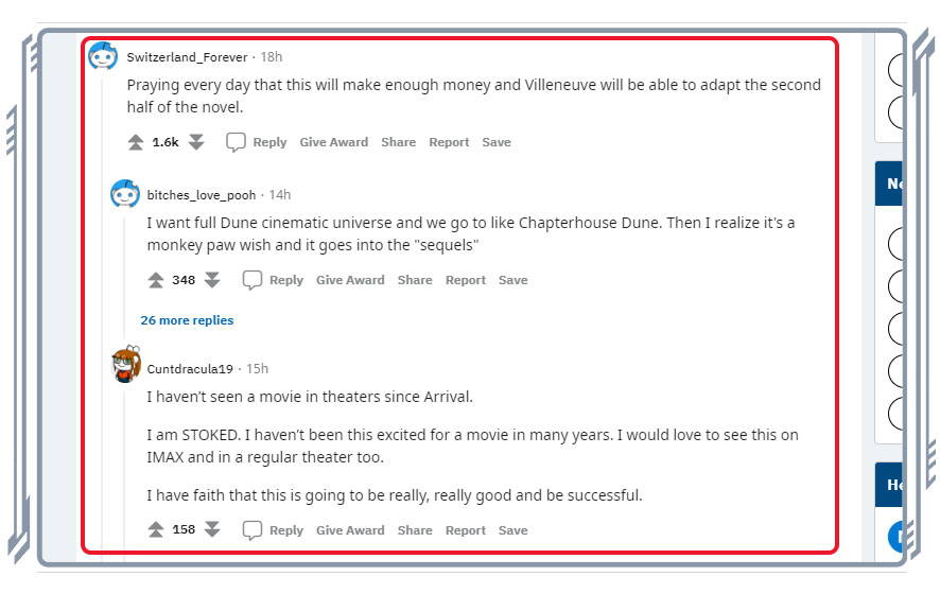Reply to Switzerland_Forever's comment
The image size is (941, 595).
[257, 143]
